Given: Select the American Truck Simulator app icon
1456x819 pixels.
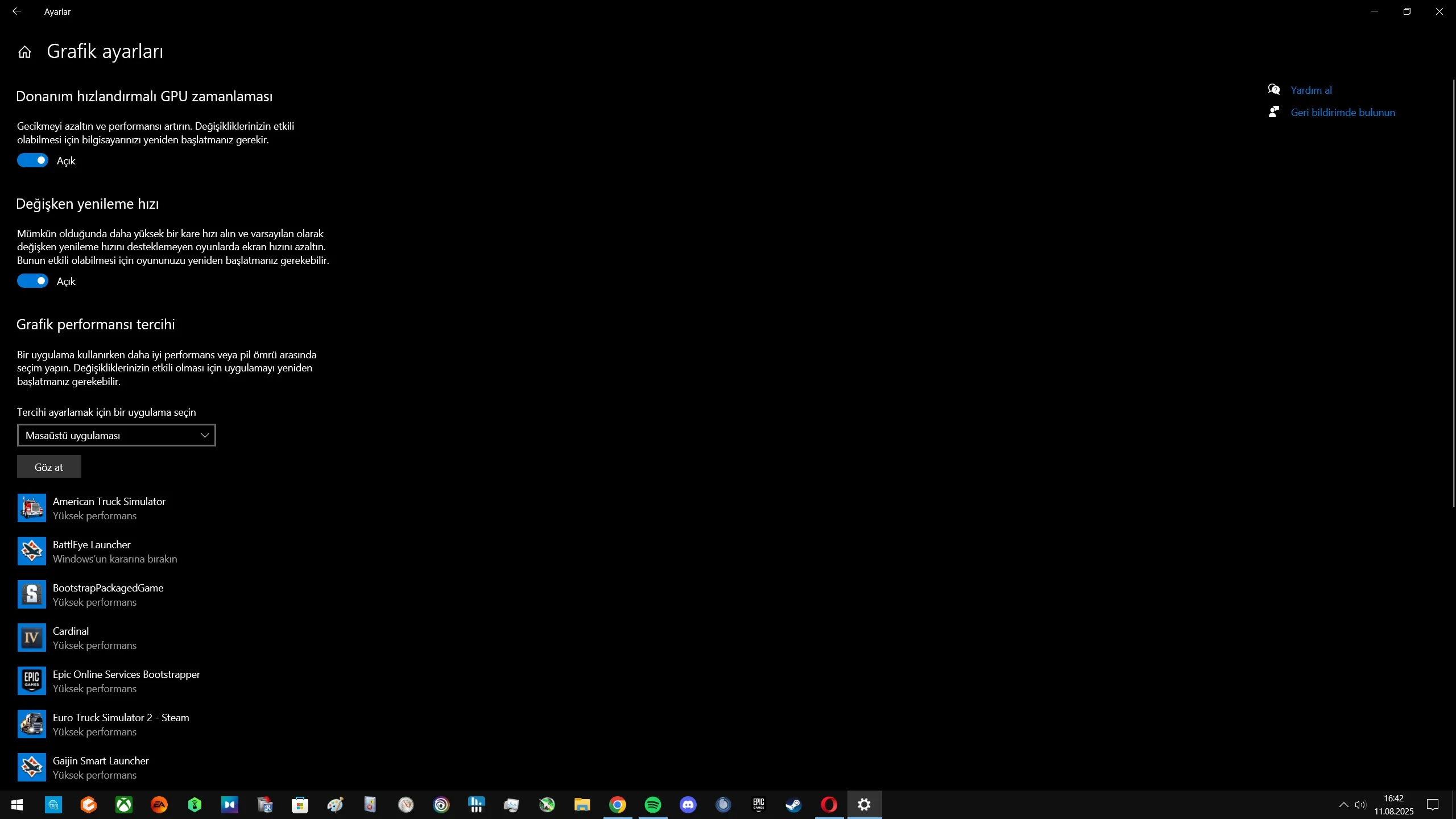Looking at the screenshot, I should pos(31,508).
